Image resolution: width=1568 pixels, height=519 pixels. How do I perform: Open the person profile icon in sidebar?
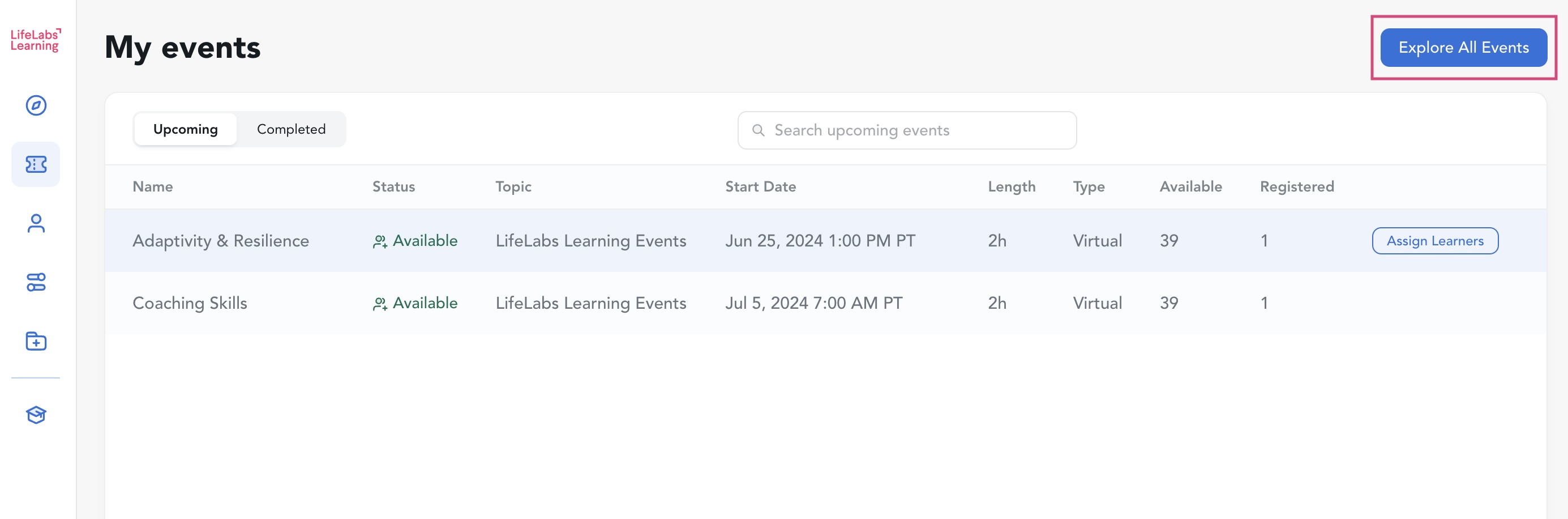coord(36,224)
